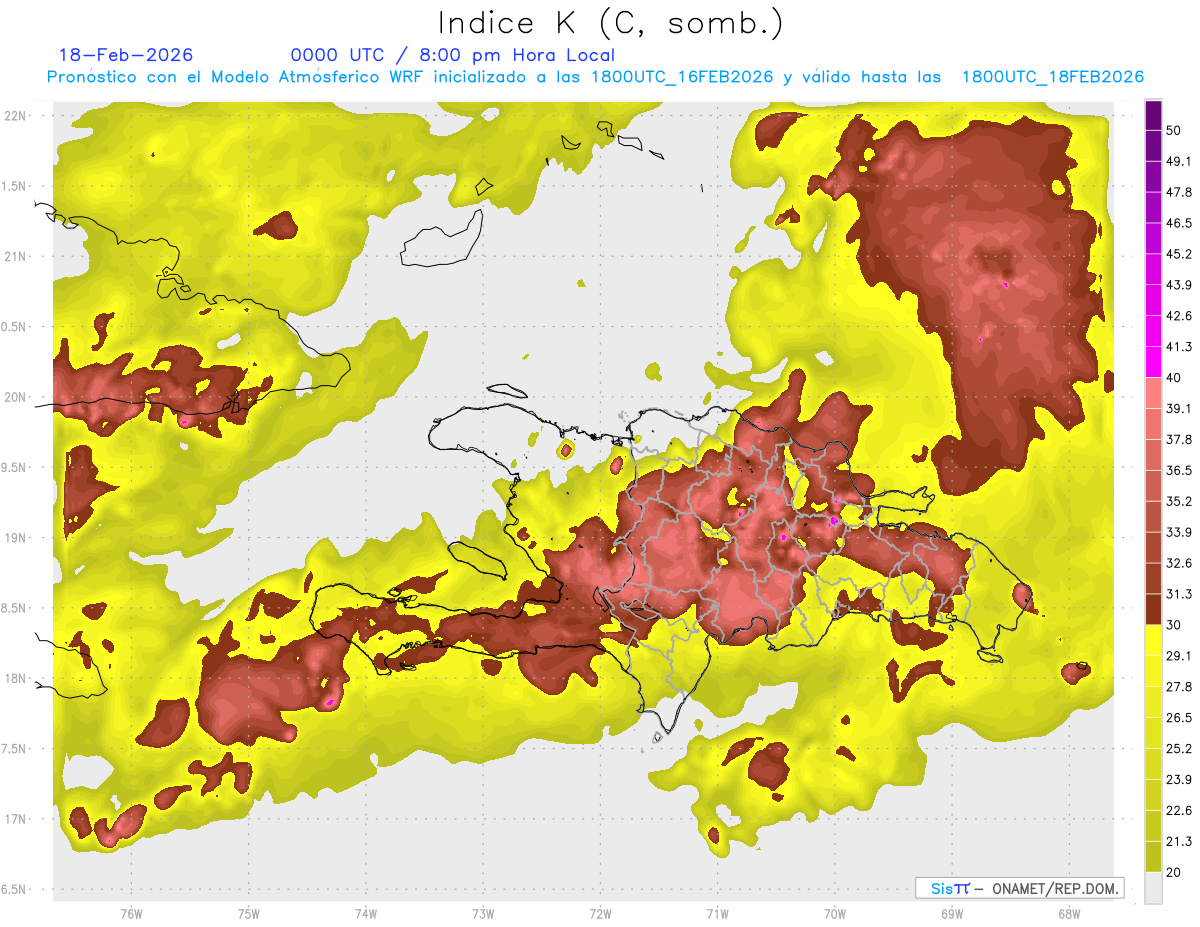The image size is (1200, 927).
Task: Click the longitude label "70W"
Action: (x=834, y=914)
